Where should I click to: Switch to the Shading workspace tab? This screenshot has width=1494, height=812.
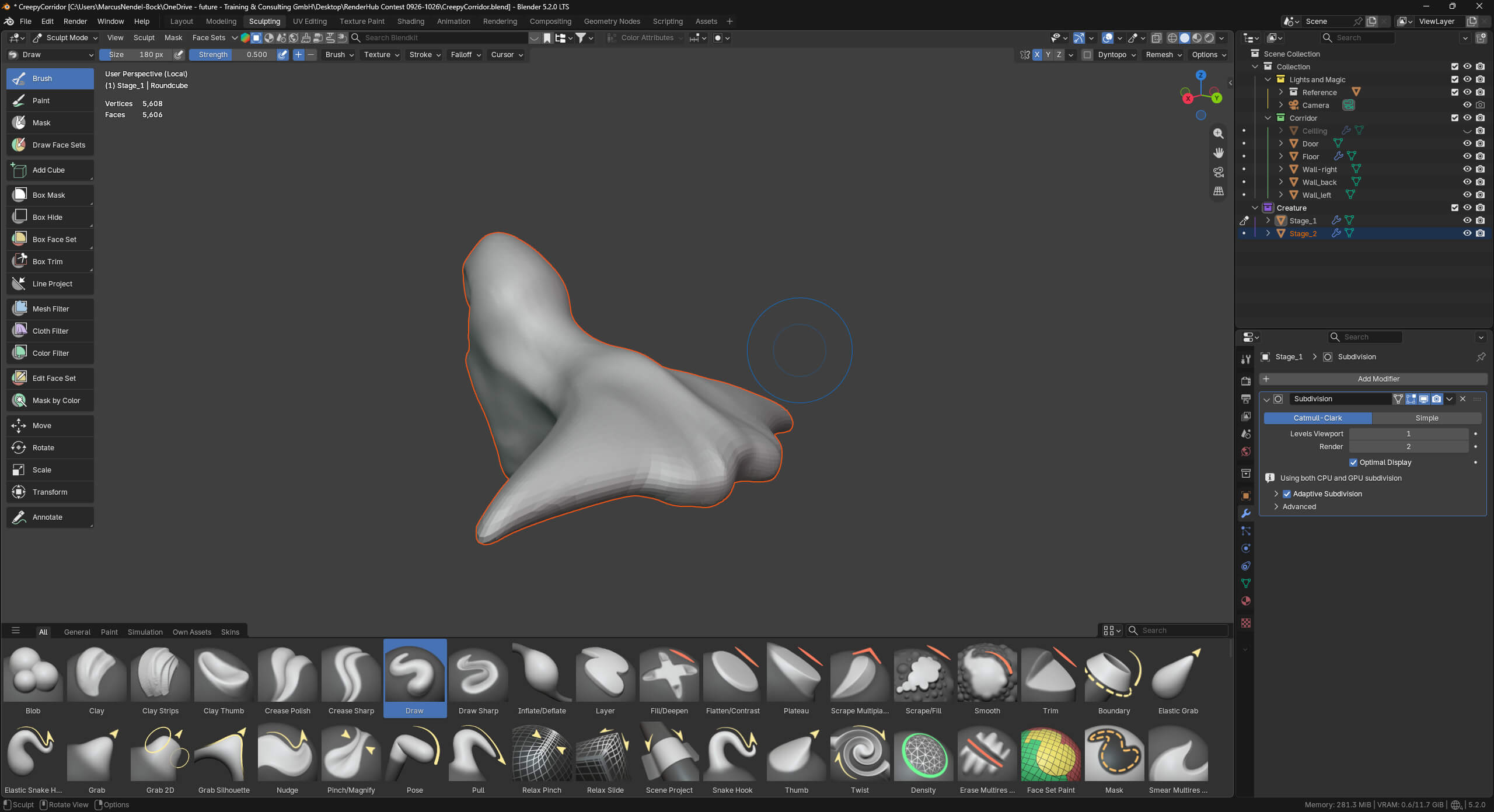(411, 21)
